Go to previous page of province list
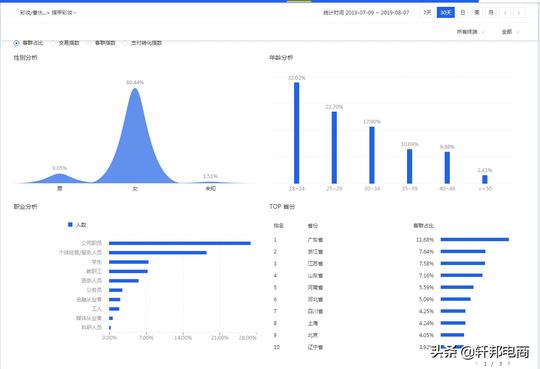540x369 pixels. pyautogui.click(x=477, y=363)
